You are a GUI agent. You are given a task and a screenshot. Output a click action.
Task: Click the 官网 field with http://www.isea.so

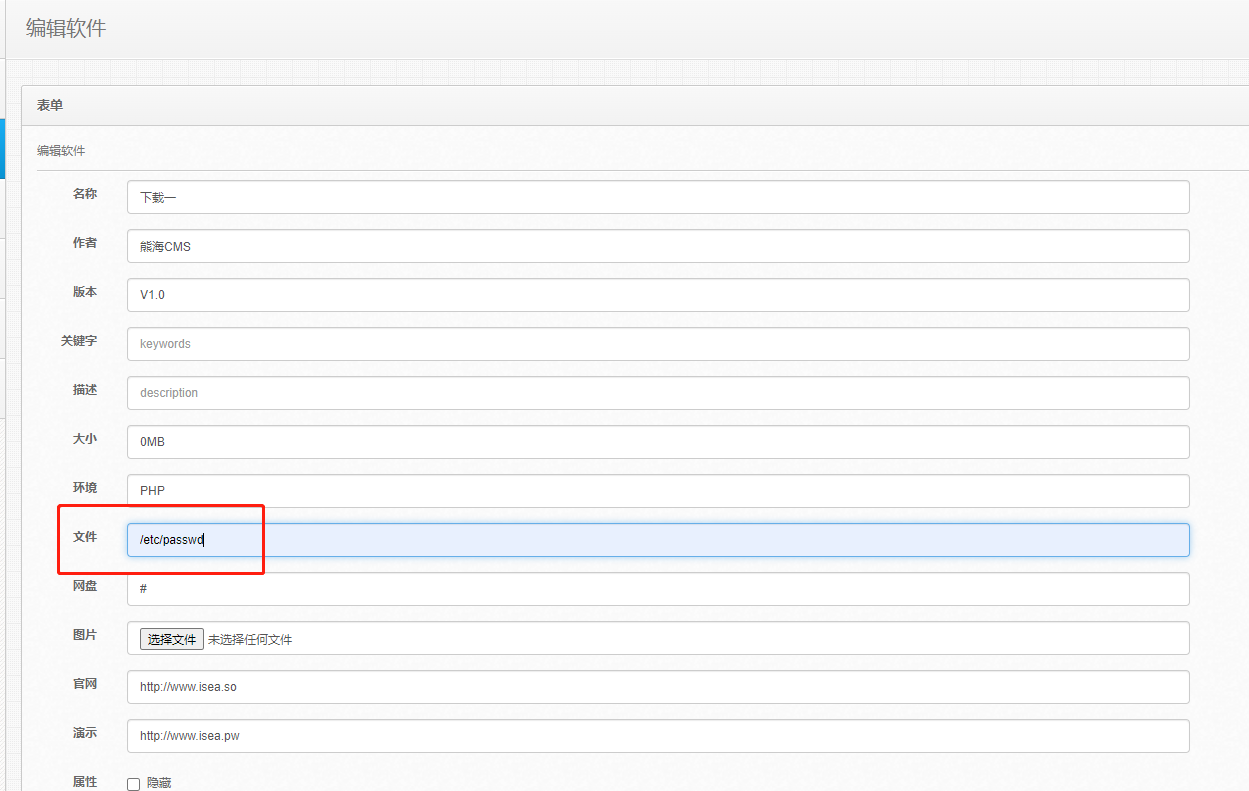(x=658, y=687)
